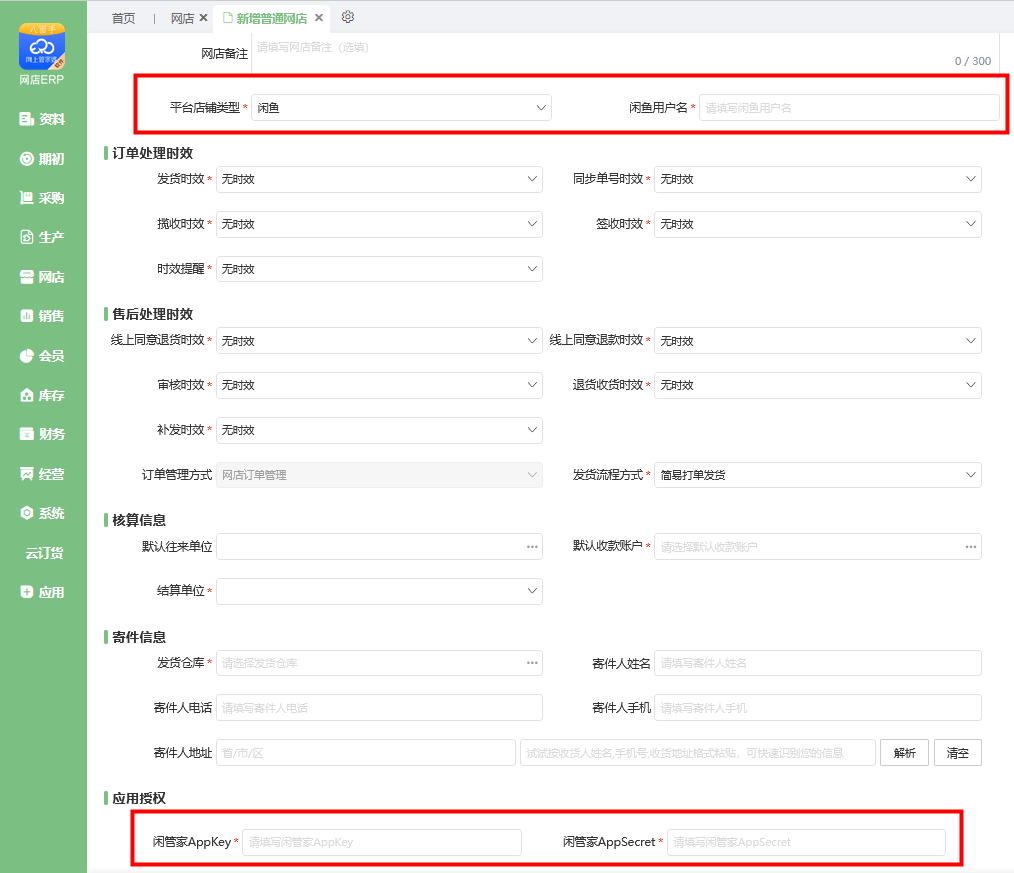Switch to the 网店 tab
This screenshot has width=1014, height=873.
click(182, 18)
